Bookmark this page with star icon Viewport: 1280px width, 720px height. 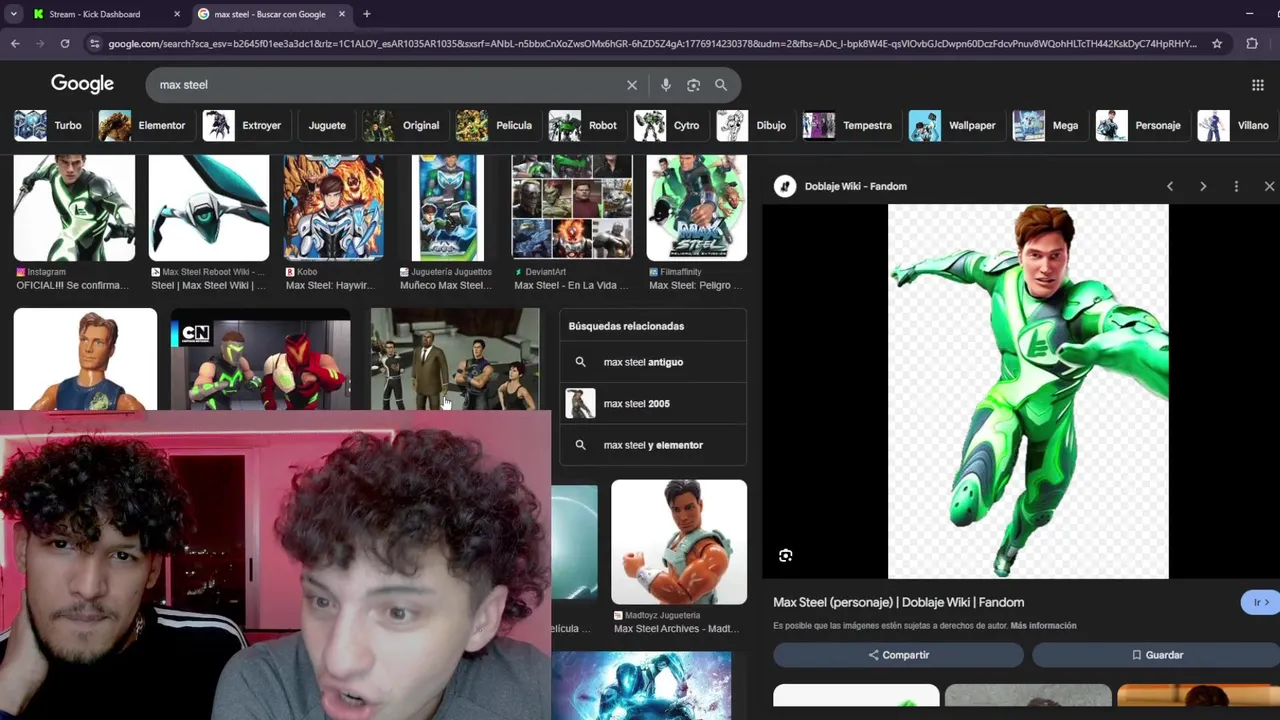(x=1217, y=43)
